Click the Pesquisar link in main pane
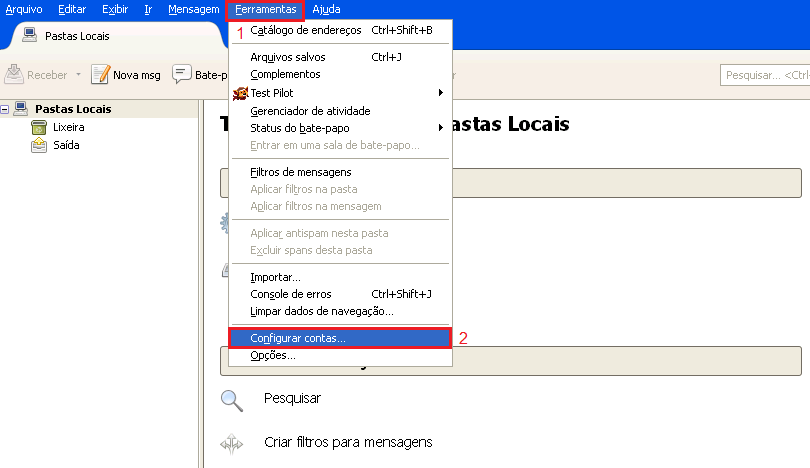This screenshot has width=810, height=468. click(292, 398)
